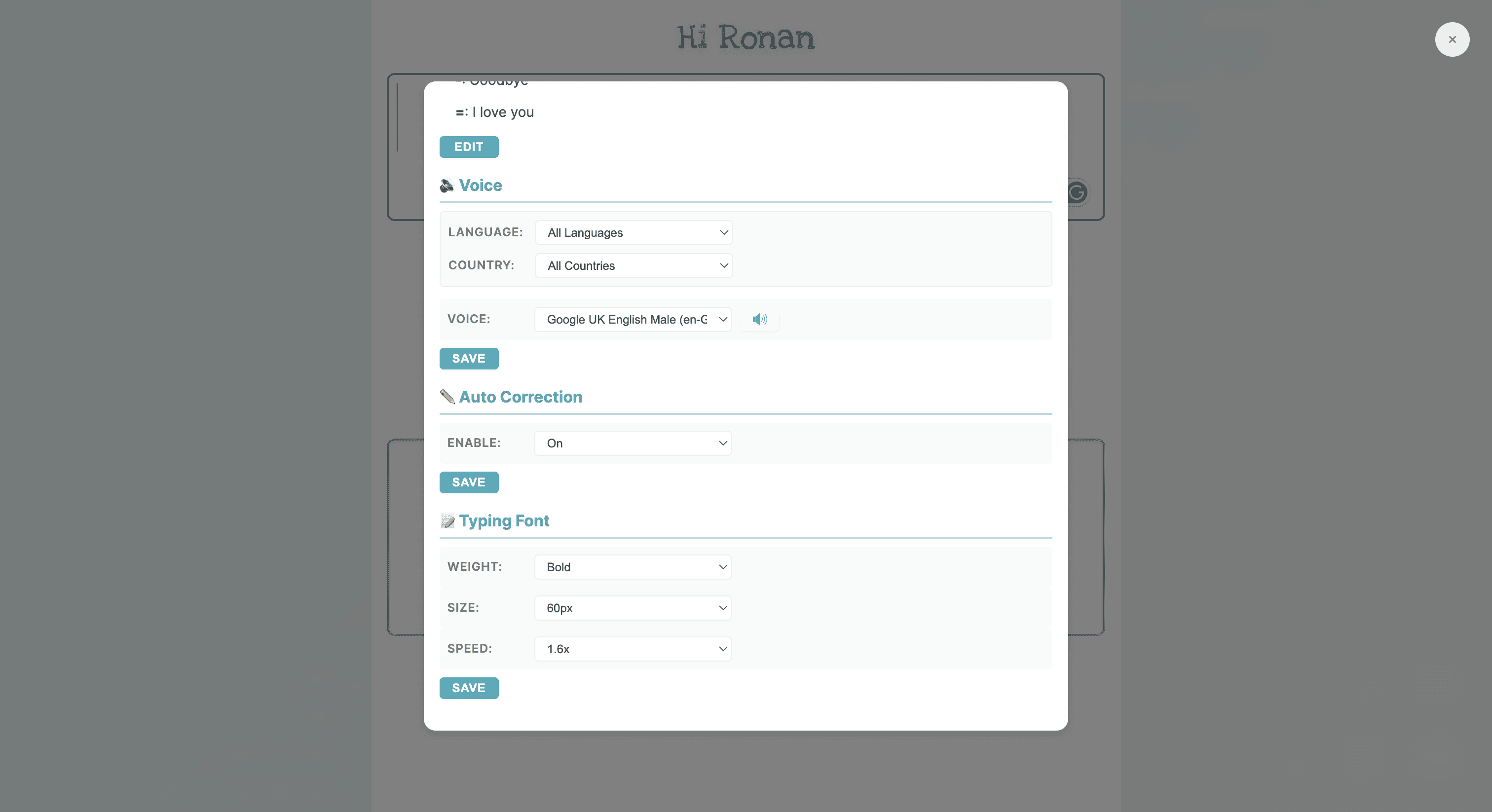Change the font Size dropdown

point(633,608)
